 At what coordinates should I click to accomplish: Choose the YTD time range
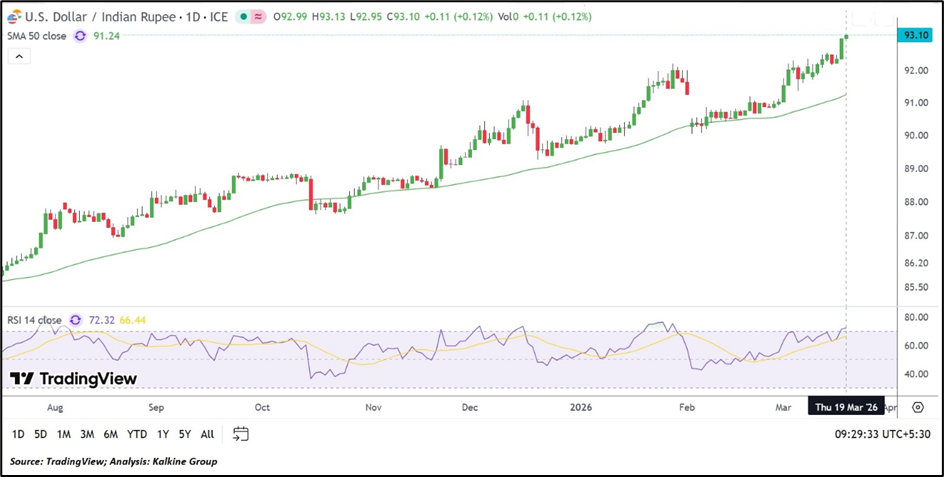click(136, 435)
